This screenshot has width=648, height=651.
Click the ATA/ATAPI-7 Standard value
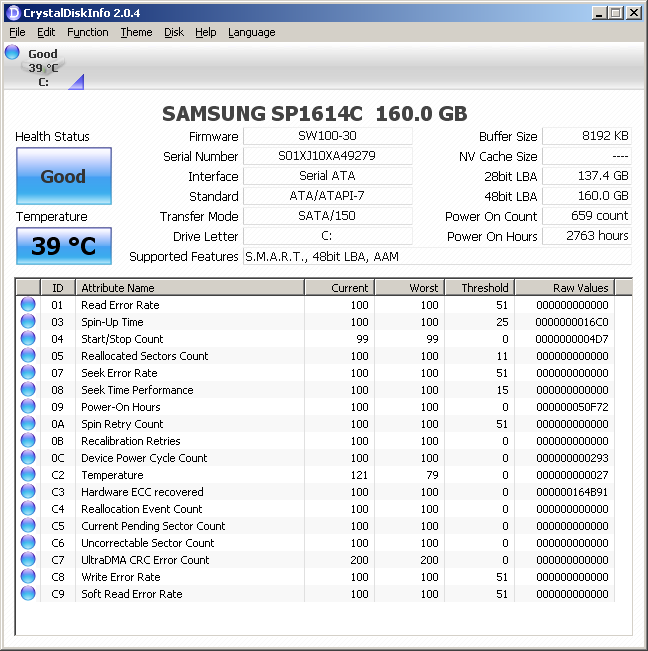(328, 196)
